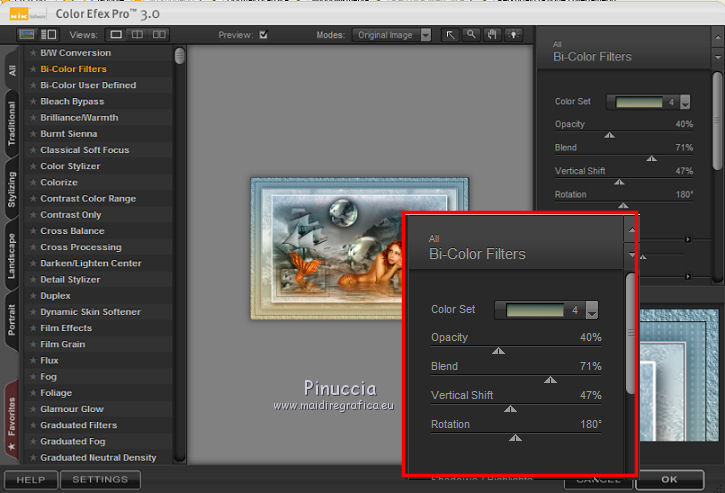Select Graduated Neutral Density filter
Image resolution: width=725 pixels, height=493 pixels.
[98, 457]
